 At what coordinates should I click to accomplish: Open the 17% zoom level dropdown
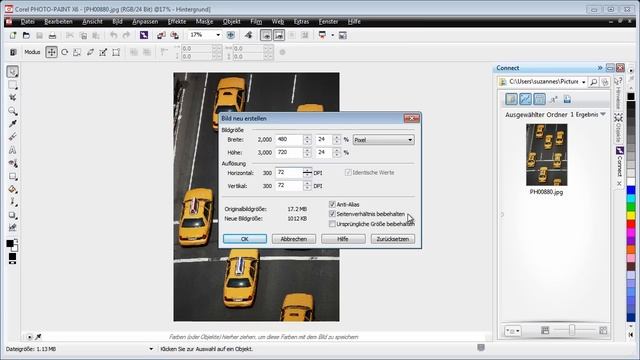tap(218, 36)
